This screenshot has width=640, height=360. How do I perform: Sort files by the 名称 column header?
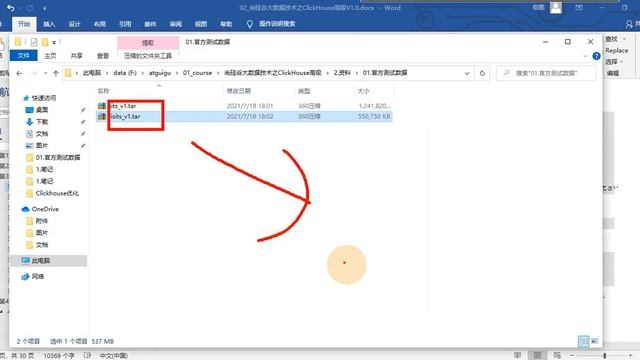click(x=103, y=91)
